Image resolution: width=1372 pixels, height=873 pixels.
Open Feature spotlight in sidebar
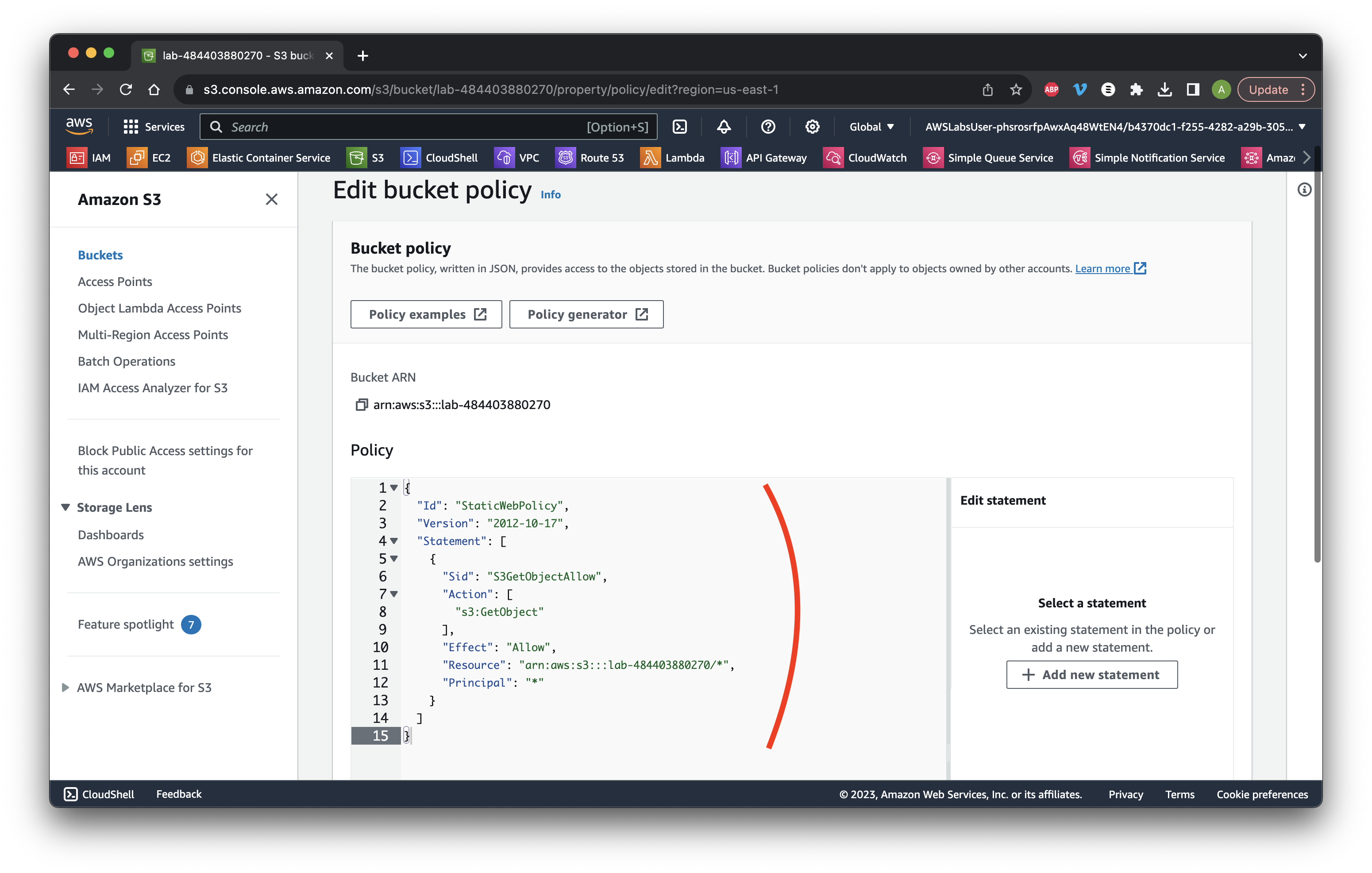pyautogui.click(x=126, y=624)
